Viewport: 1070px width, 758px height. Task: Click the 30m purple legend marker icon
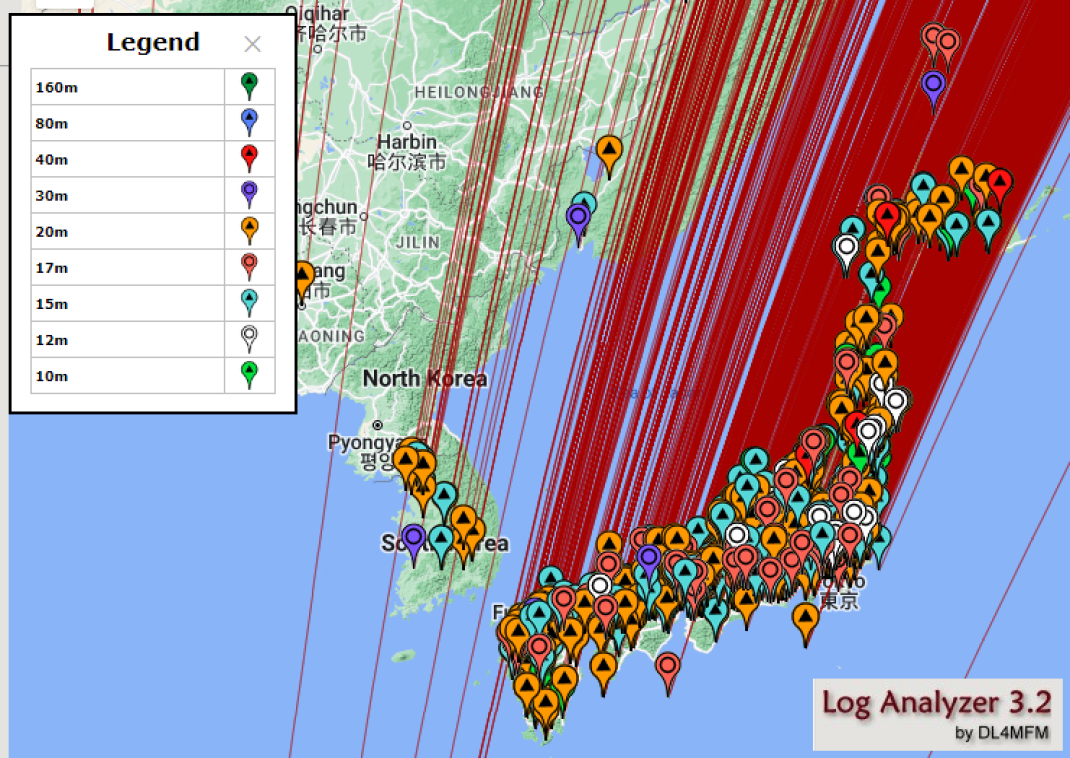coord(249,194)
